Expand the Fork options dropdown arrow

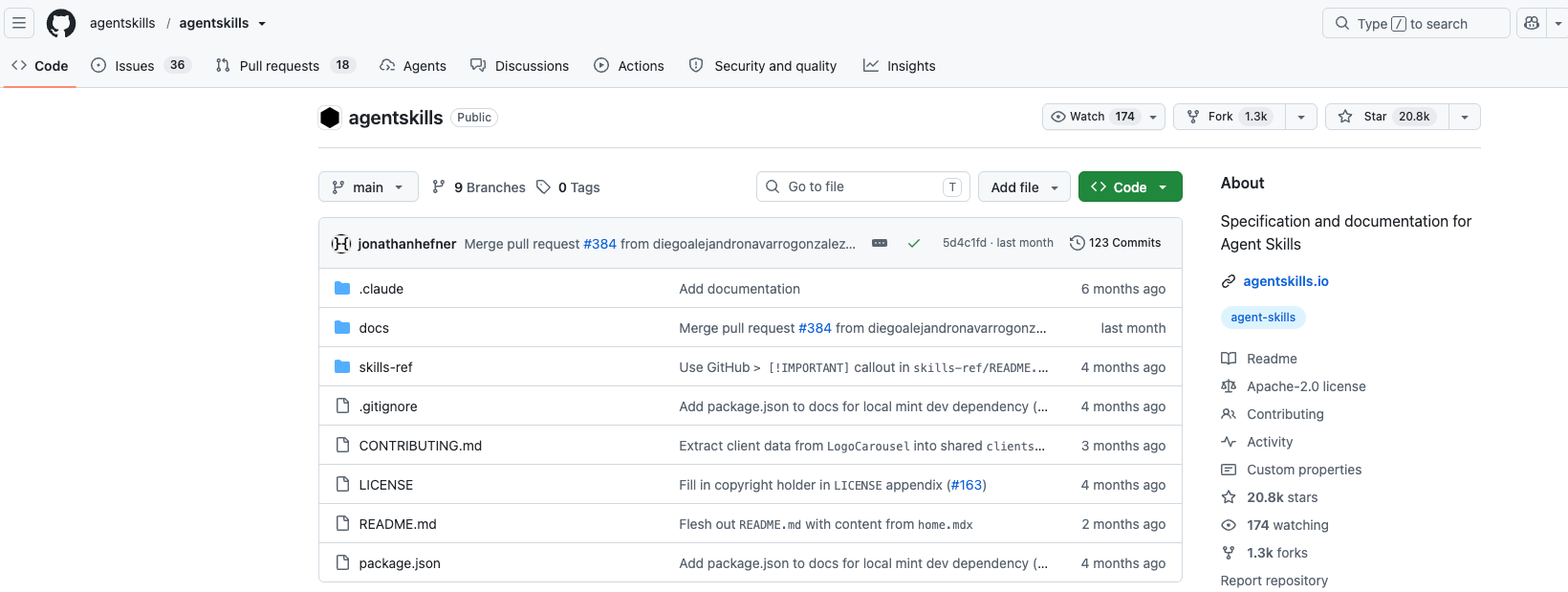1301,117
